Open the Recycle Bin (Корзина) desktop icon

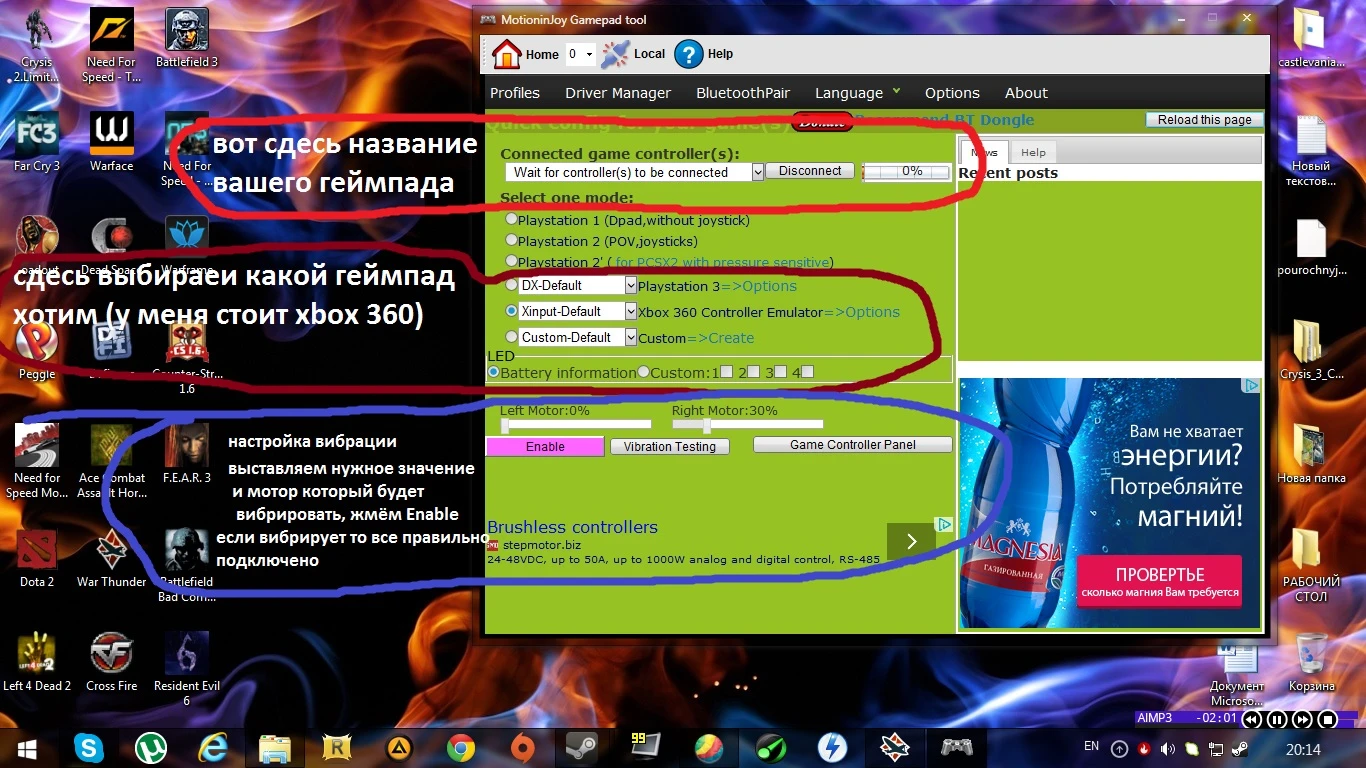point(1311,655)
